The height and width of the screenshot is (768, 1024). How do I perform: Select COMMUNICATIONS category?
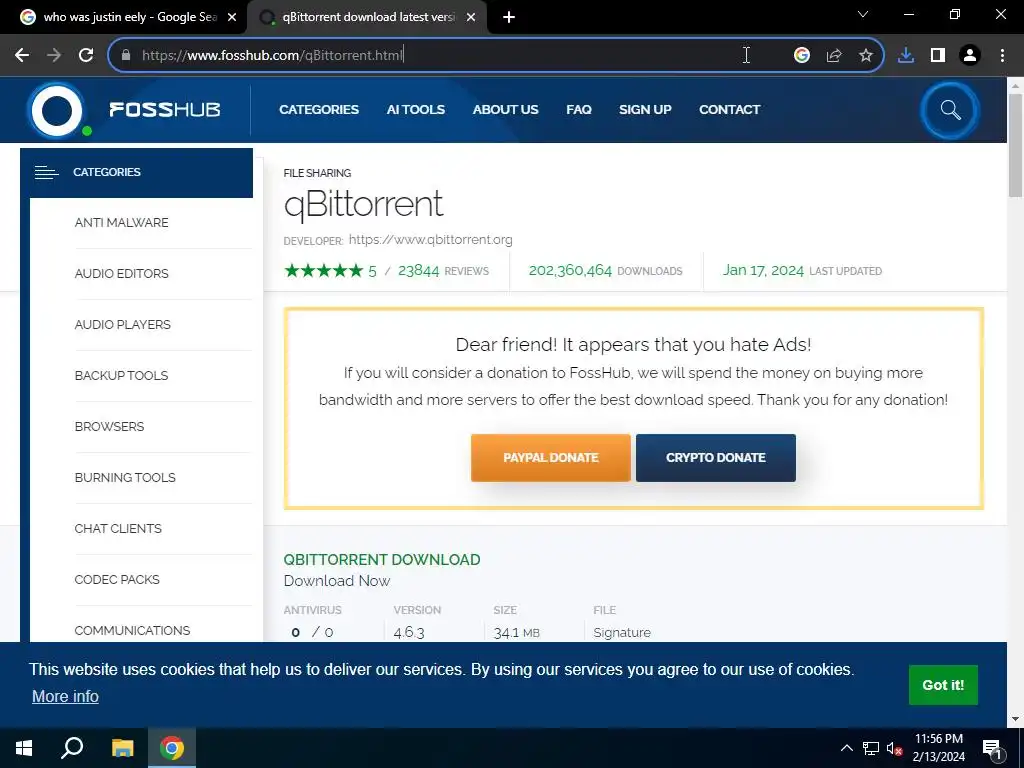[133, 630]
